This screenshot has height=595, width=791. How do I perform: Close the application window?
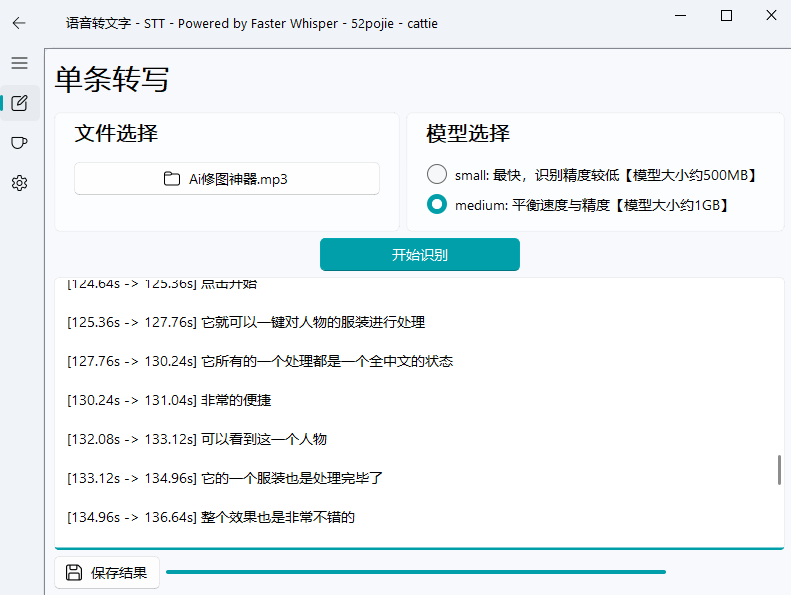(x=771, y=15)
